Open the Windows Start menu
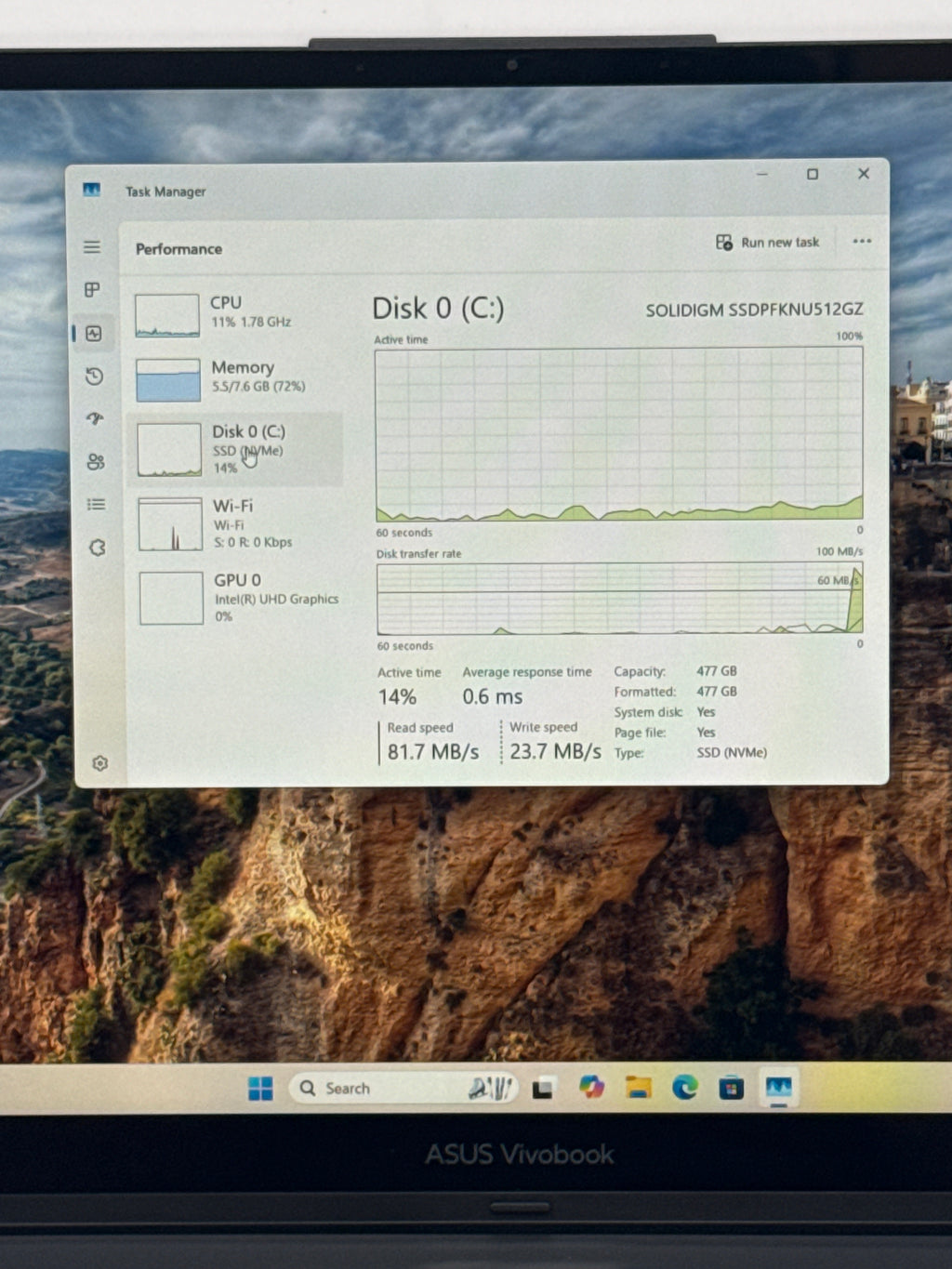Viewport: 952px width, 1269px height. click(x=261, y=1089)
